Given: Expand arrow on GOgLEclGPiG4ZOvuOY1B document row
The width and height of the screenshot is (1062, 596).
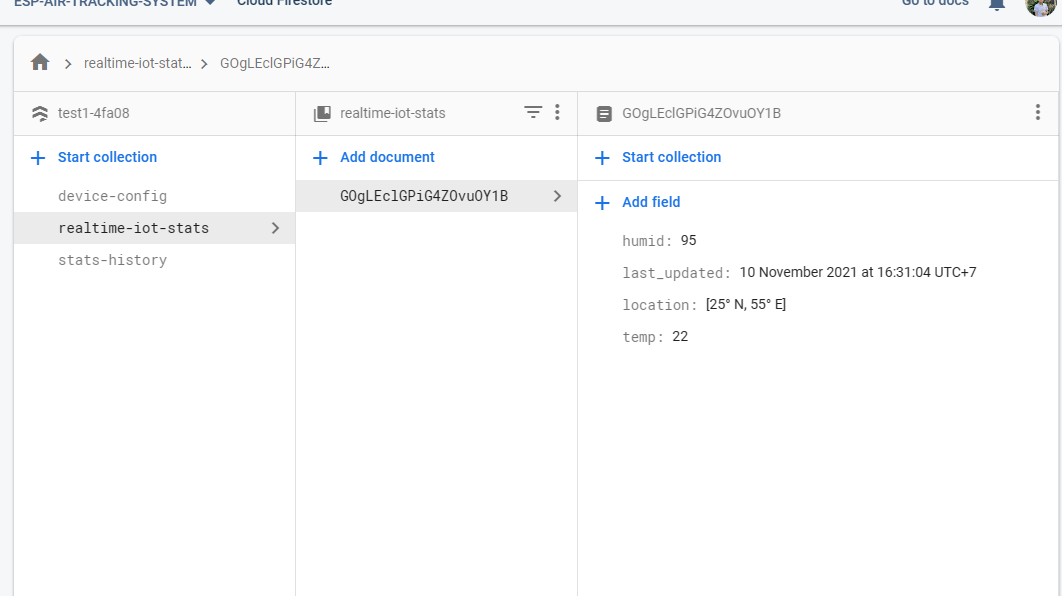Looking at the screenshot, I should coord(557,196).
